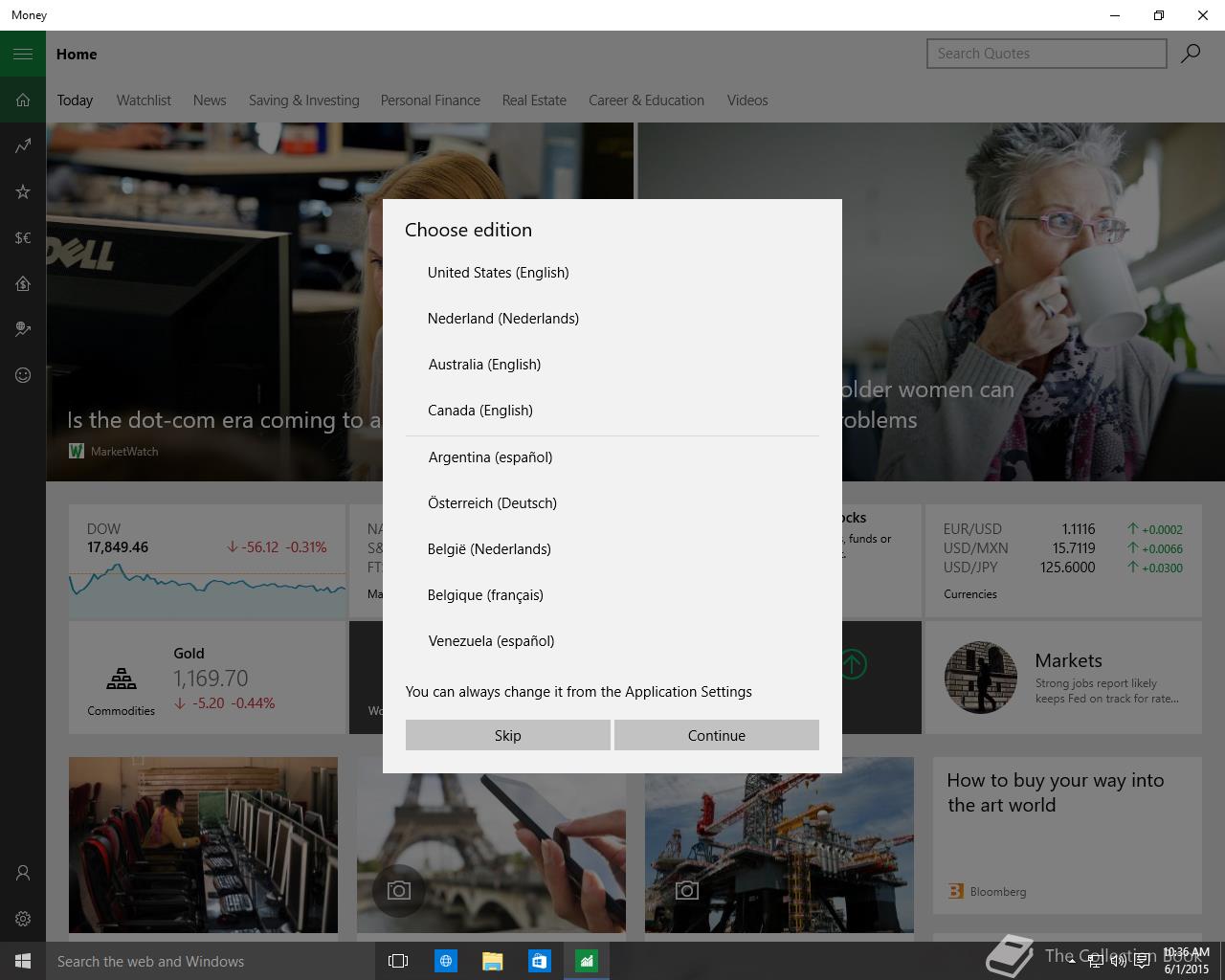The image size is (1225, 980).
Task: Click the smiley feedback icon in sidebar
Action: tap(23, 375)
